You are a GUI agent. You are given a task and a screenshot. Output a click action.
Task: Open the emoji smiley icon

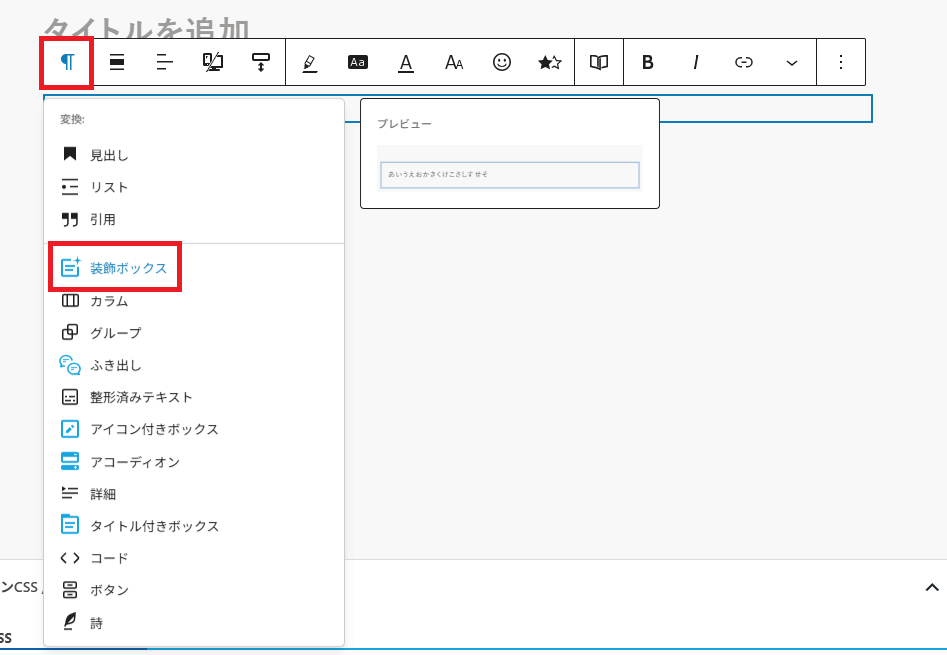pos(502,62)
